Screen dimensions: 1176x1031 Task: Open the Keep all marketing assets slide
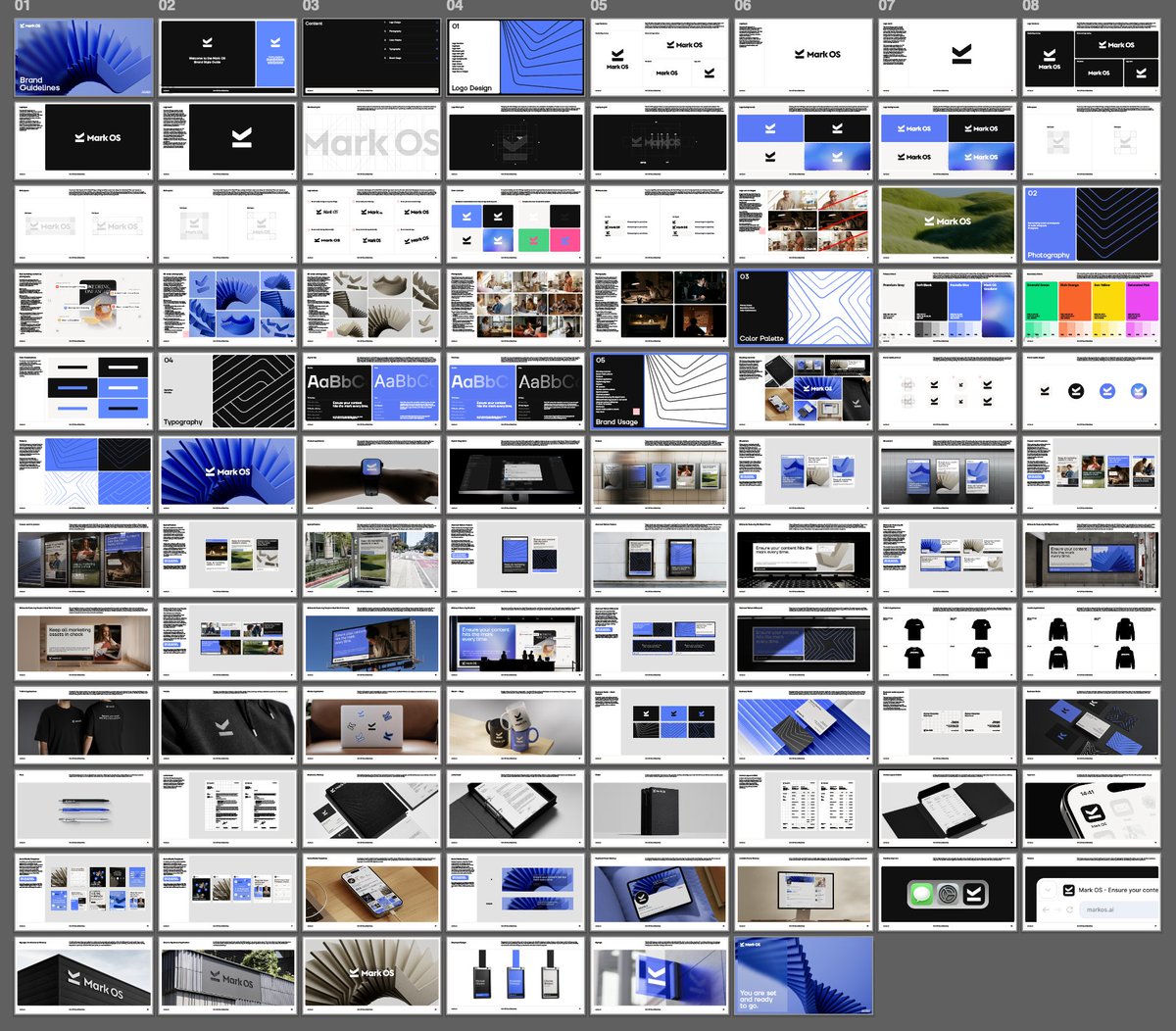[84, 641]
